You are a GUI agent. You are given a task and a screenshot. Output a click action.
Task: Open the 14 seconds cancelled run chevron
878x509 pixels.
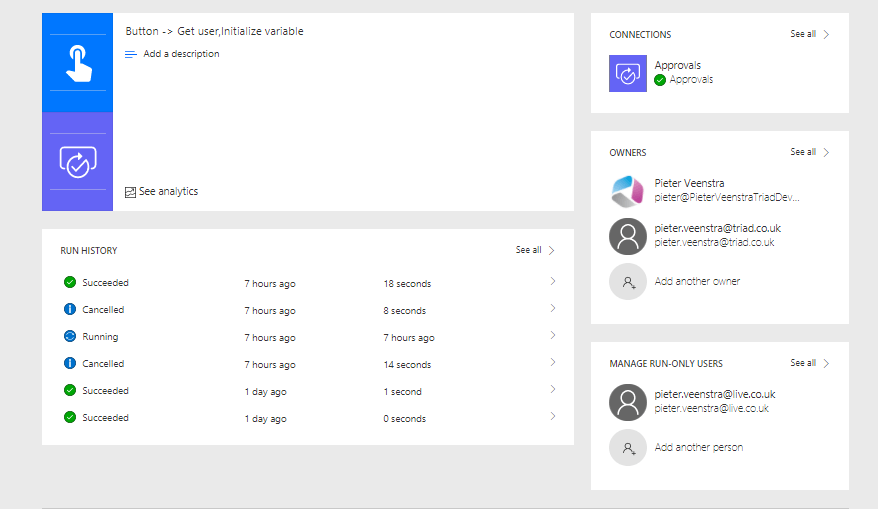(553, 362)
